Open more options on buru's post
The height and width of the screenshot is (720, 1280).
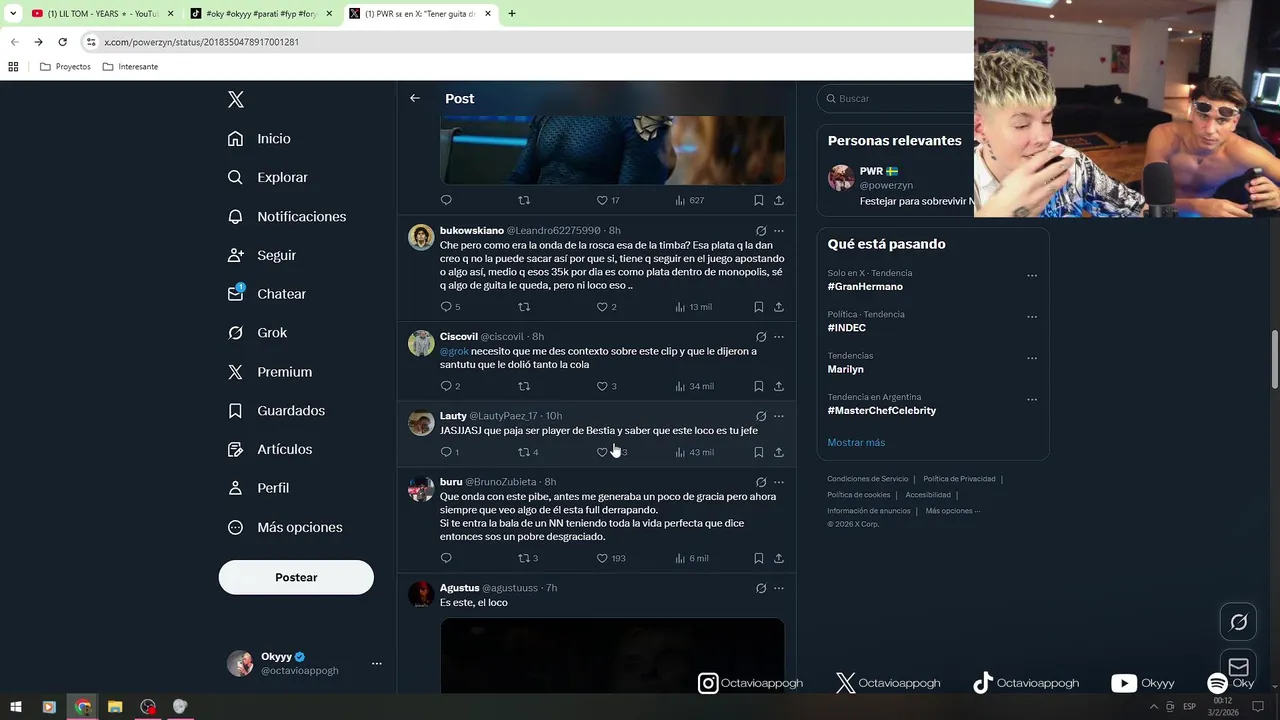(779, 482)
